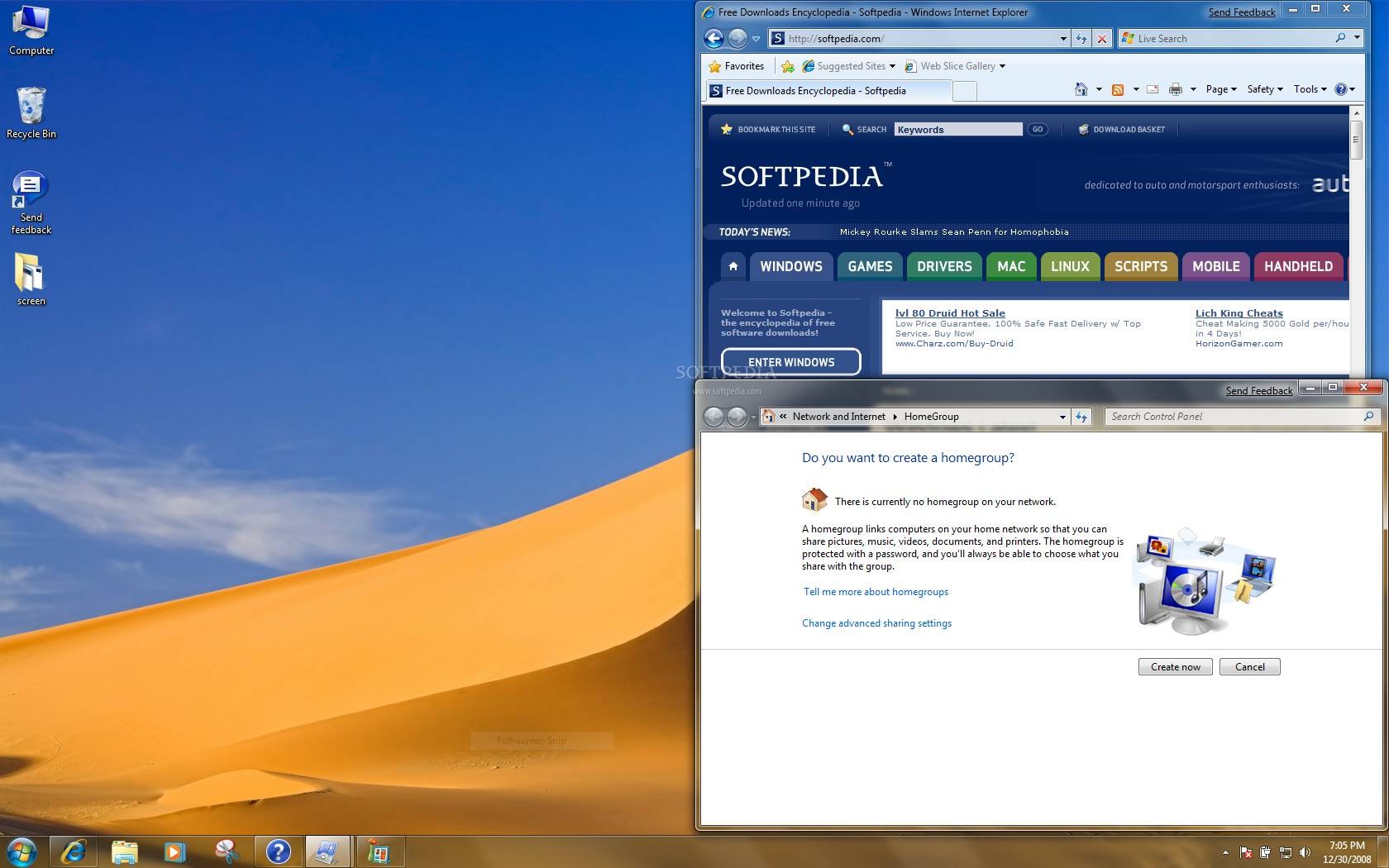Select the LINUX category tab
Image resolution: width=1389 pixels, height=868 pixels.
click(1070, 266)
